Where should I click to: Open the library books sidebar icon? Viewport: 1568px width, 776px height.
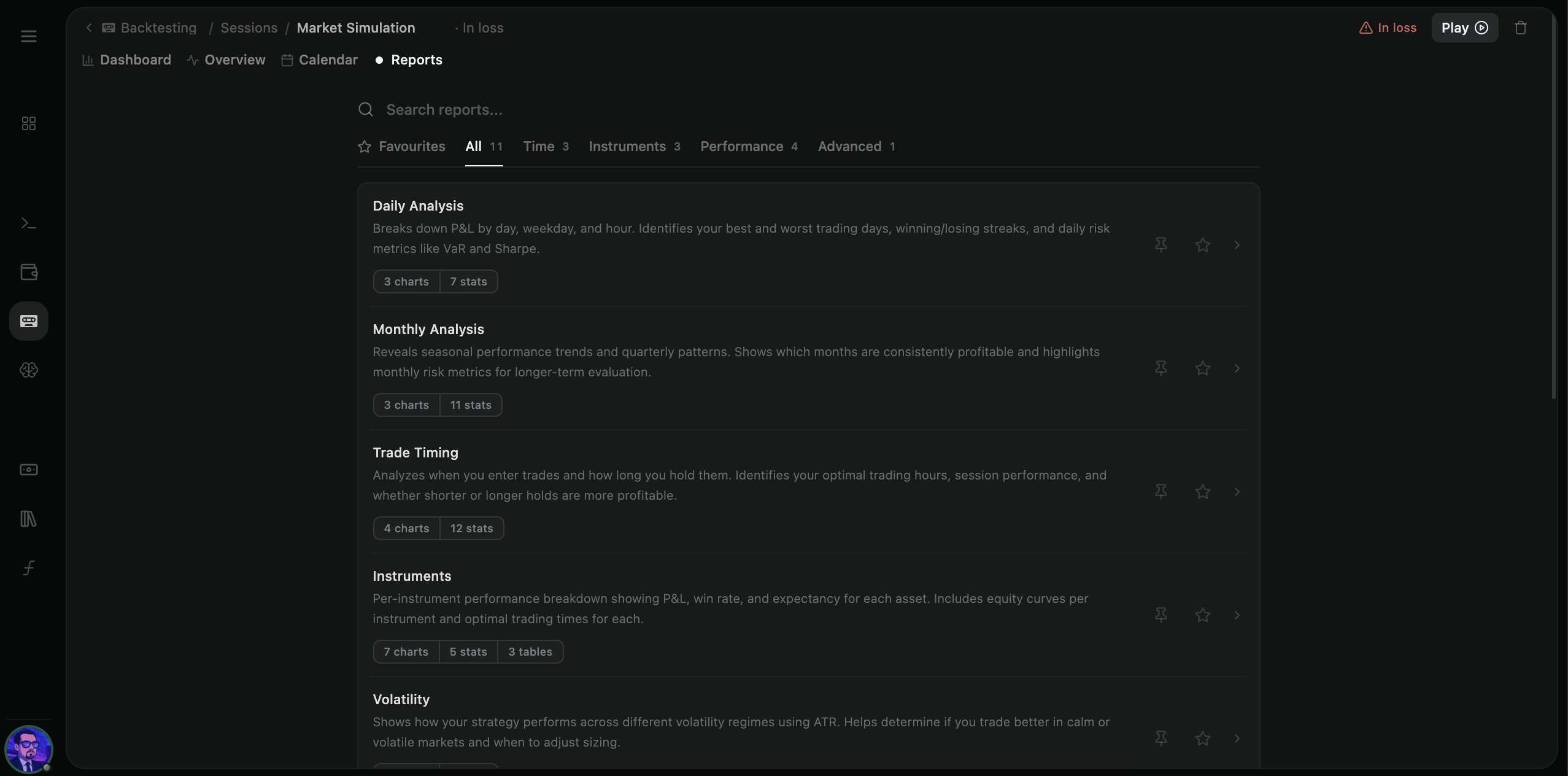(28, 519)
